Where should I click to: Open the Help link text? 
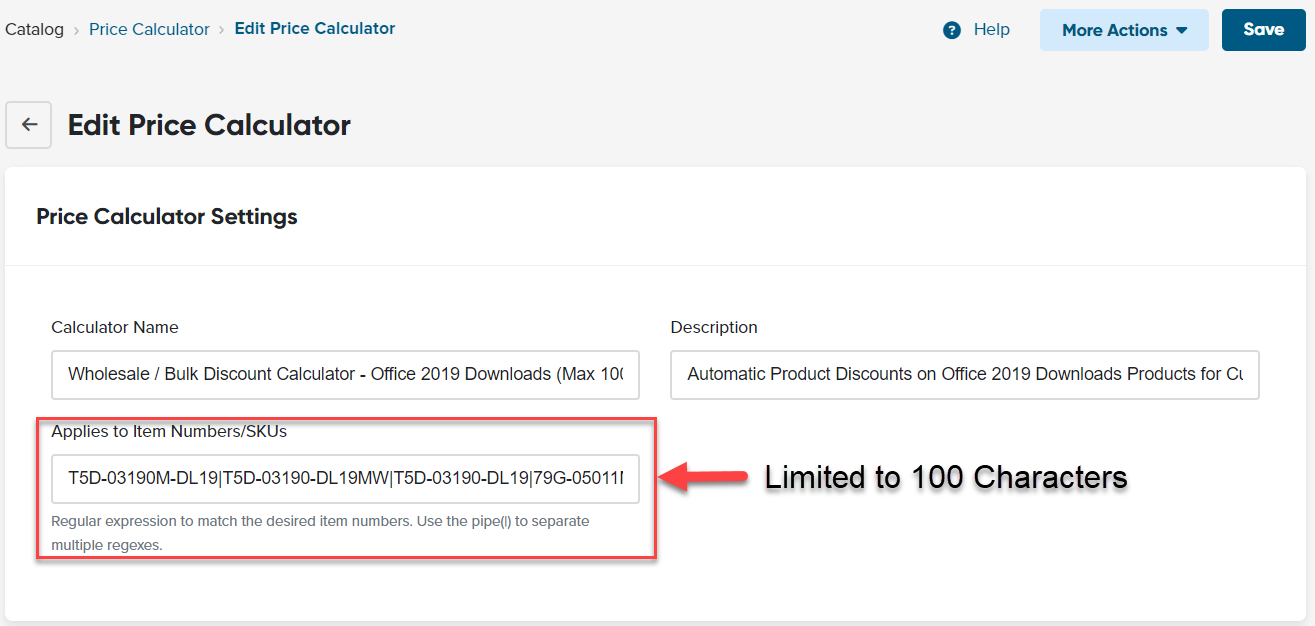point(991,30)
